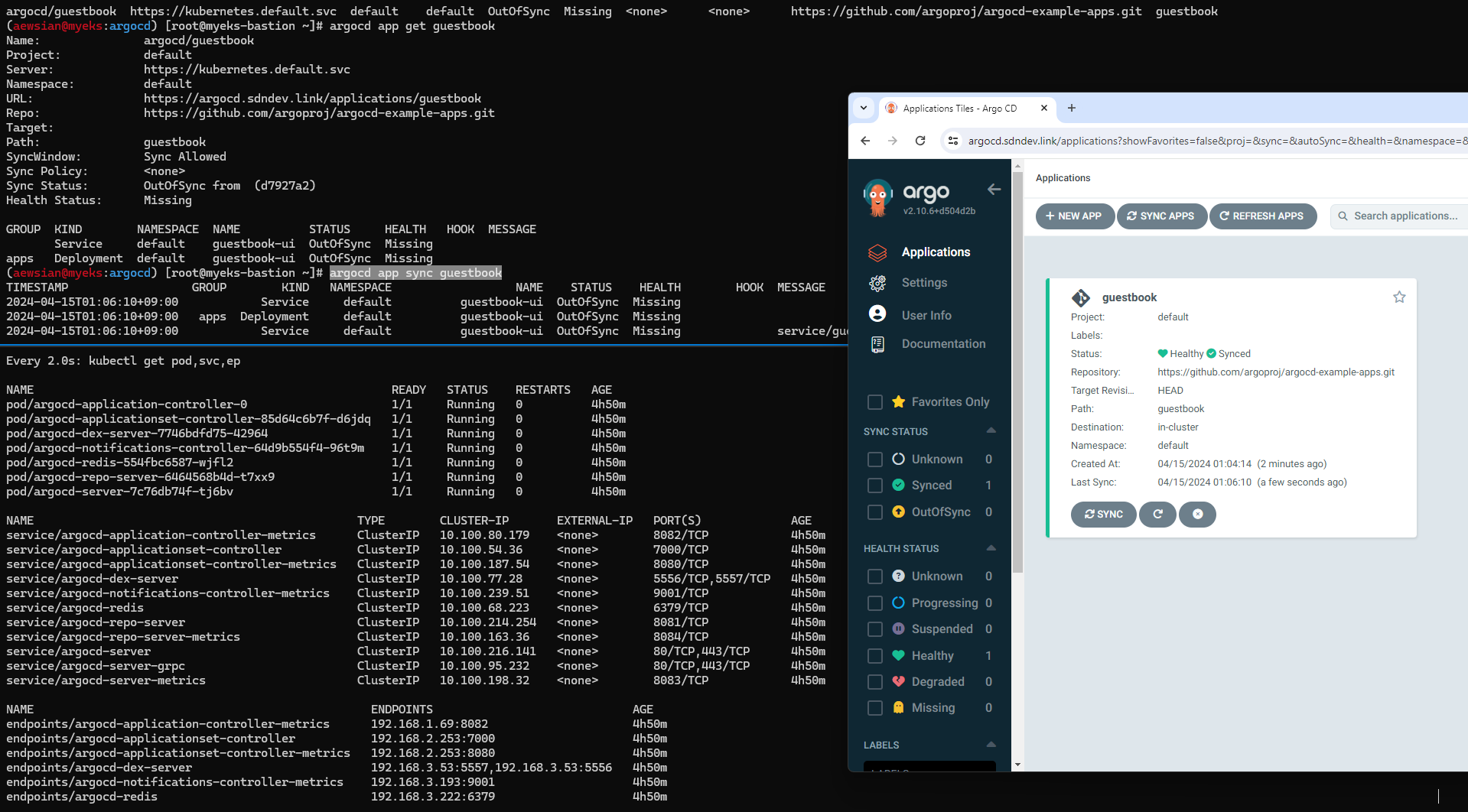Click the Settings gears icon in the sidebar
Screen dimensions: 1468x812
click(x=877, y=283)
